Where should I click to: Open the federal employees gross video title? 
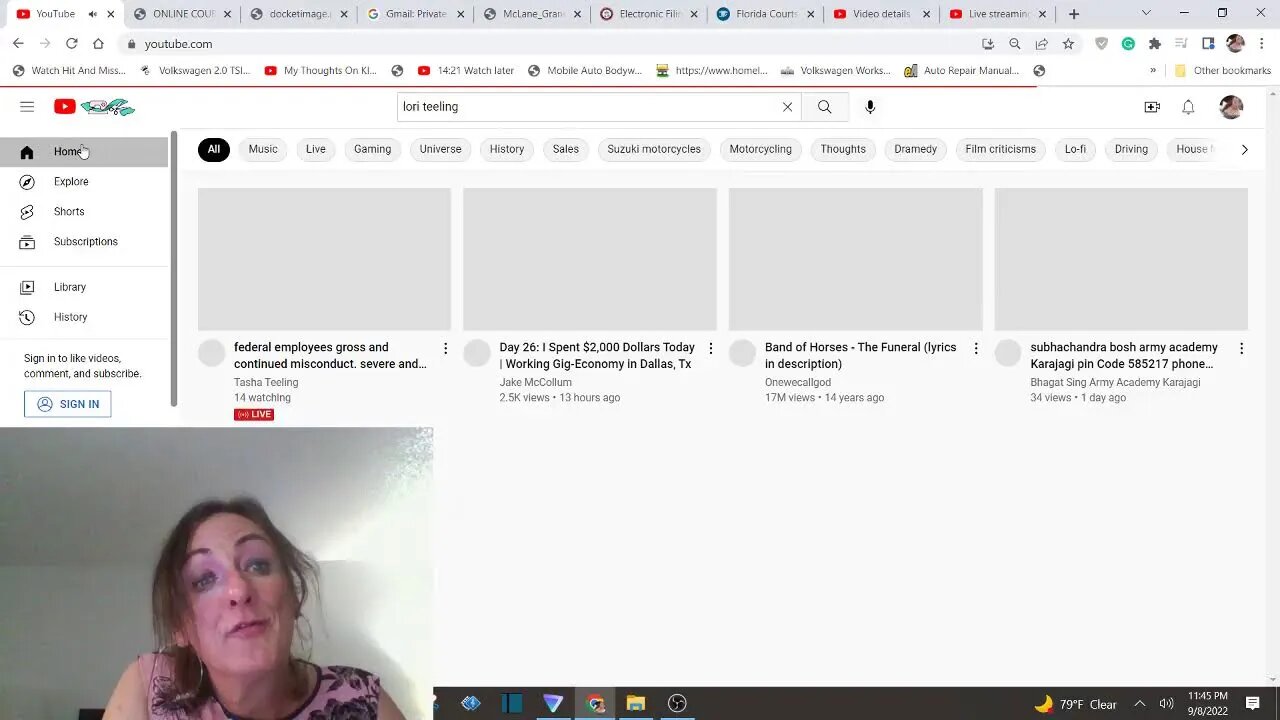coord(330,356)
